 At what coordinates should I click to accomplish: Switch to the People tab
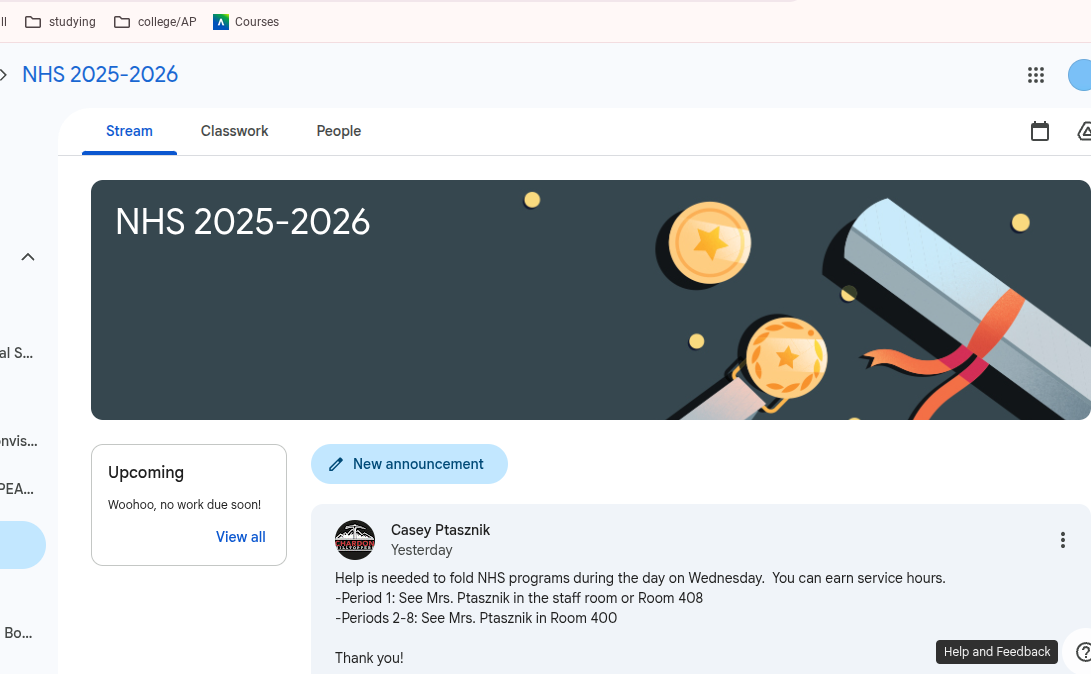pyautogui.click(x=339, y=131)
